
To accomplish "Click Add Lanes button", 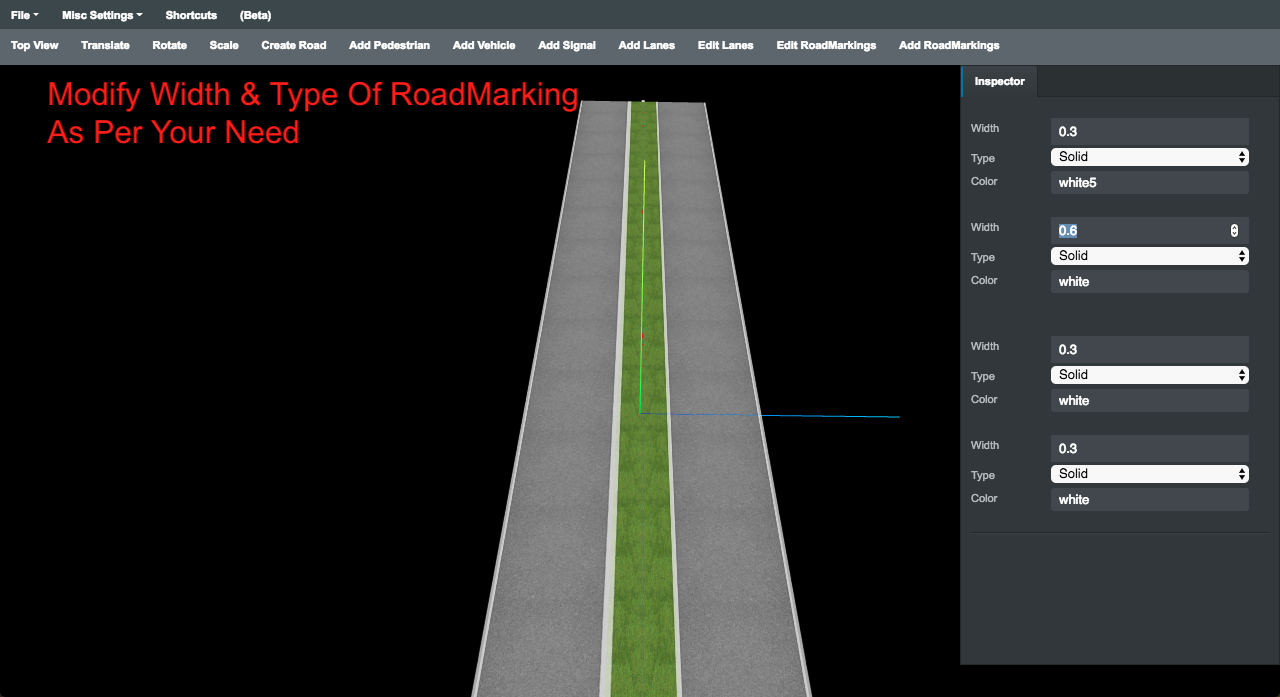I will (x=647, y=45).
